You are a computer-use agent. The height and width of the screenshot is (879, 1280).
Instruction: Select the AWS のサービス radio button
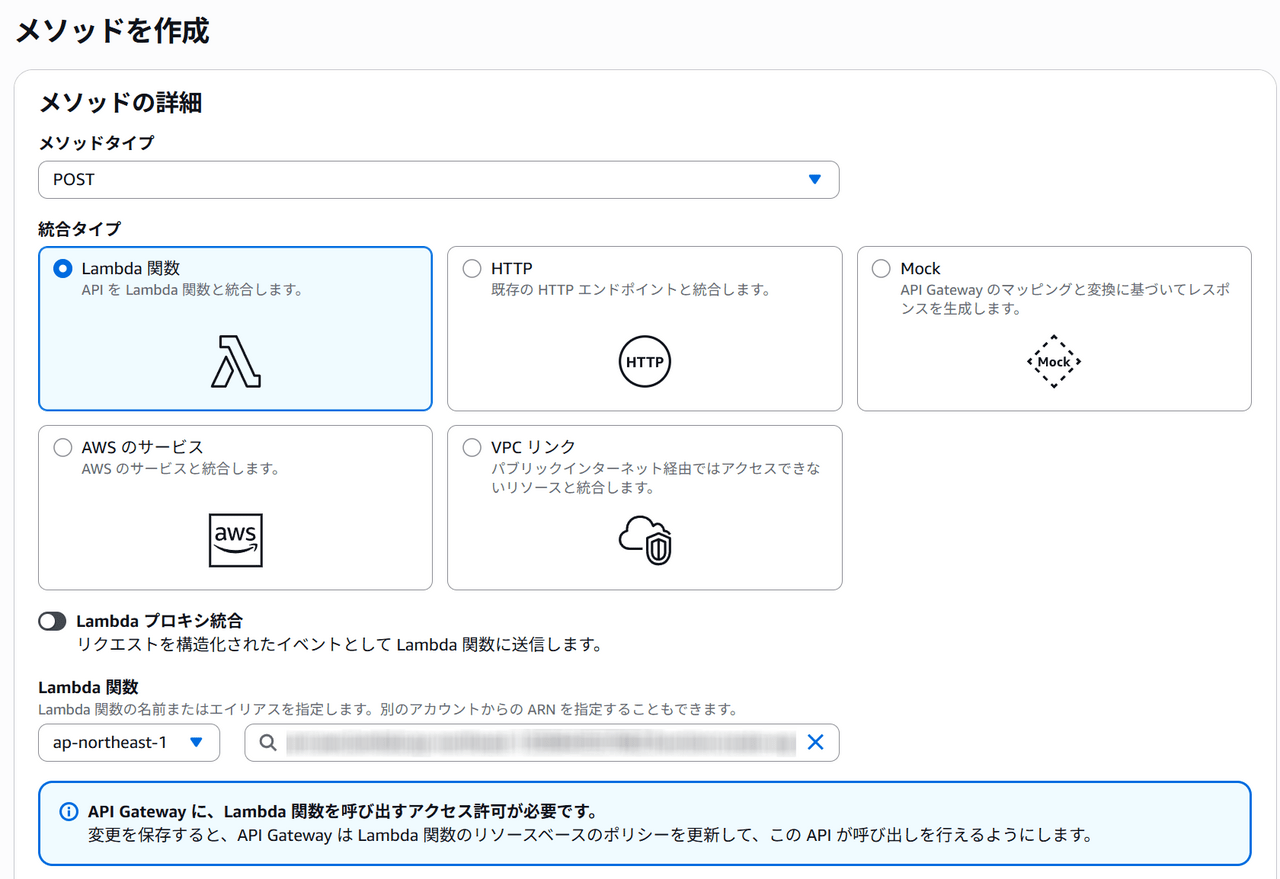(63, 447)
